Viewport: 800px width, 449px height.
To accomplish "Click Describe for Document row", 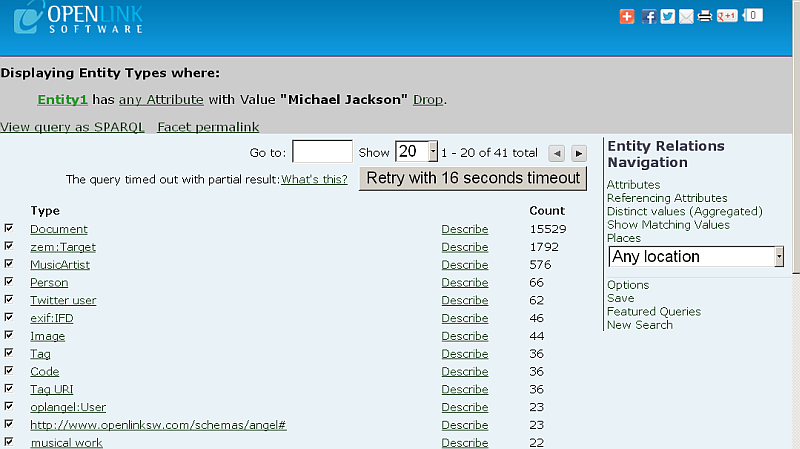I will [465, 229].
